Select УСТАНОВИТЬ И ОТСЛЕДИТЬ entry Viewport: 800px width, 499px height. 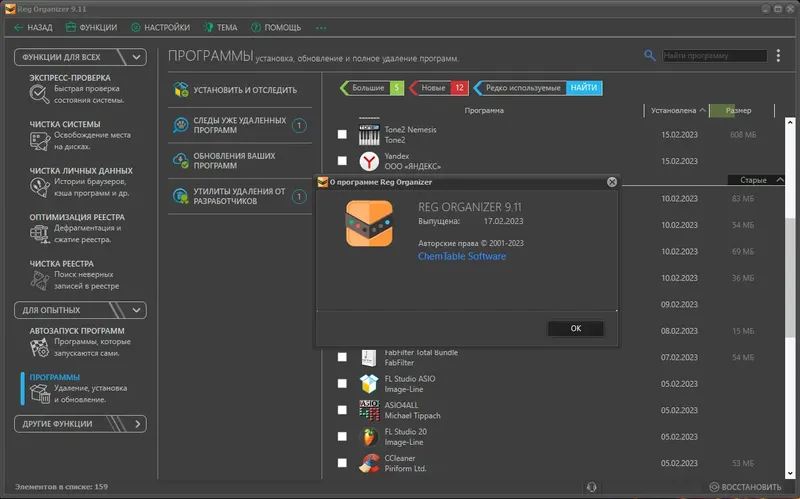tap(240, 90)
